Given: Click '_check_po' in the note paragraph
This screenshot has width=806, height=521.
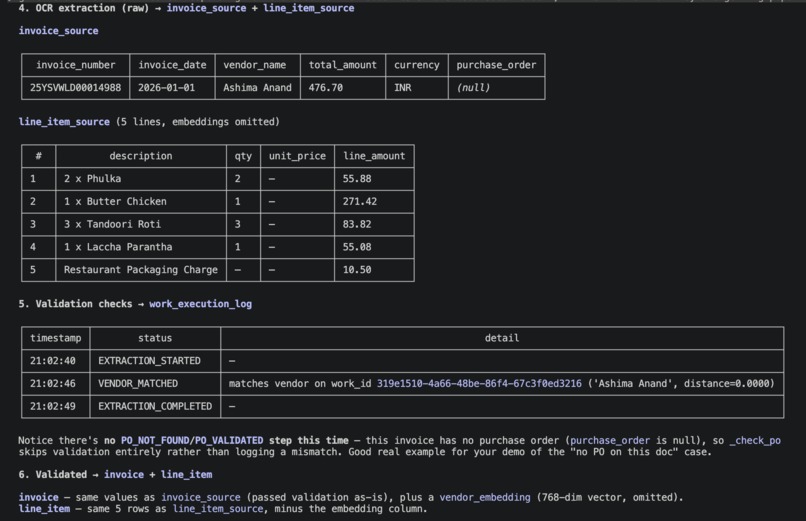Looking at the screenshot, I should point(755,440).
